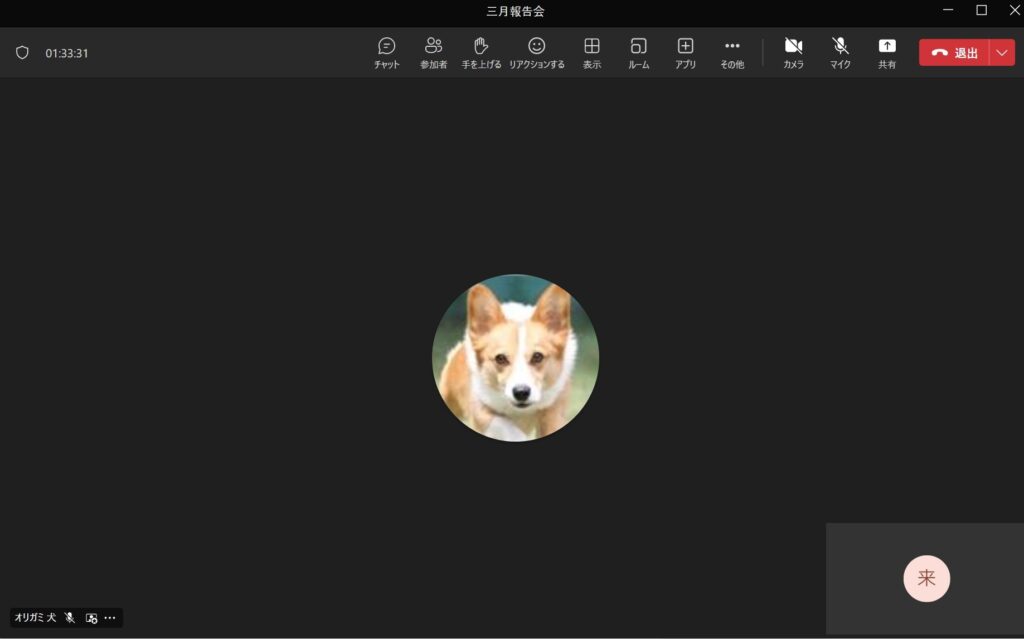The height and width of the screenshot is (639, 1024).
Task: Expand the 退出 dropdown arrow
Action: [x=1002, y=53]
